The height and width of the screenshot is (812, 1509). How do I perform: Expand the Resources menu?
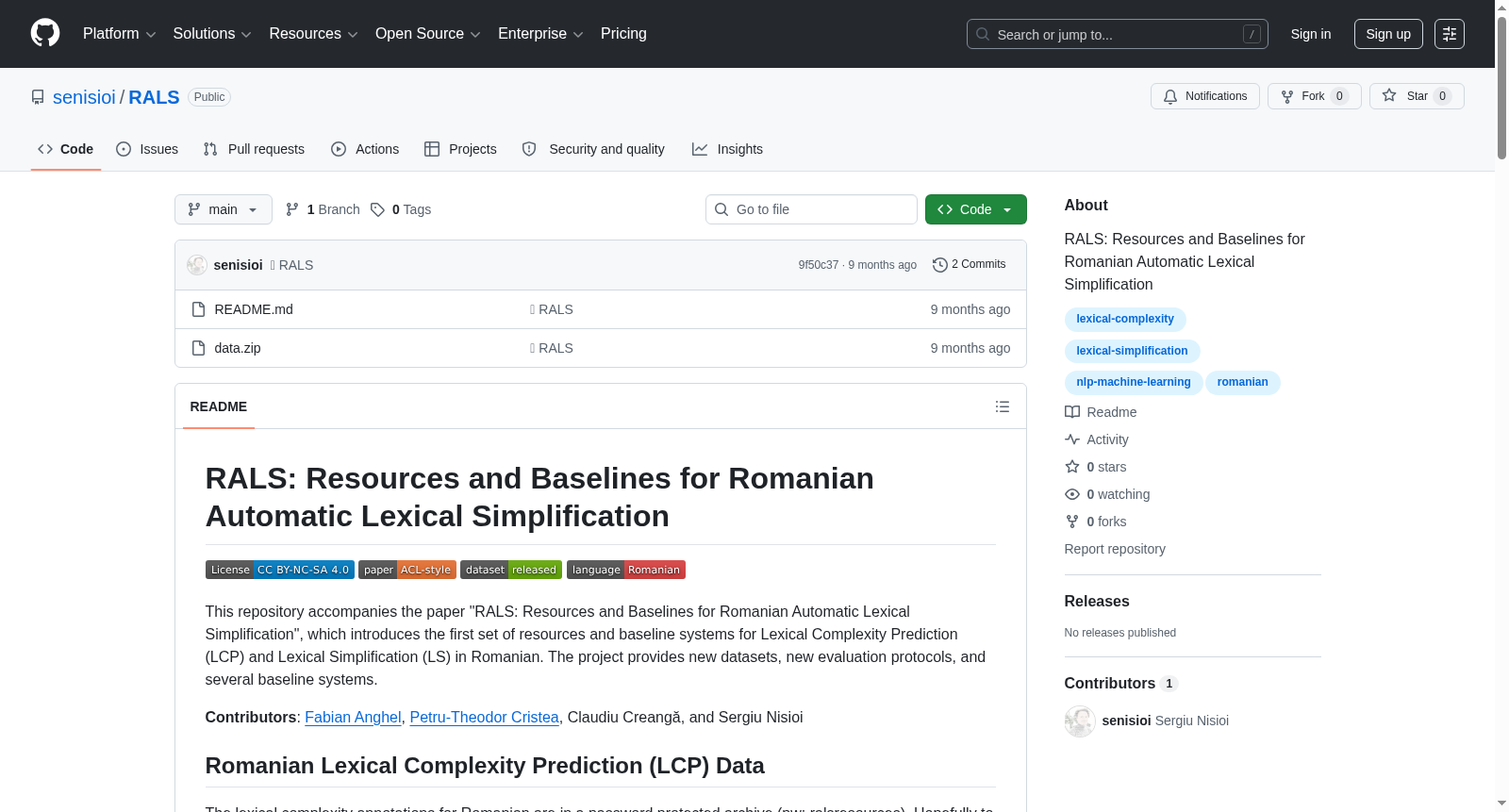[x=313, y=34]
